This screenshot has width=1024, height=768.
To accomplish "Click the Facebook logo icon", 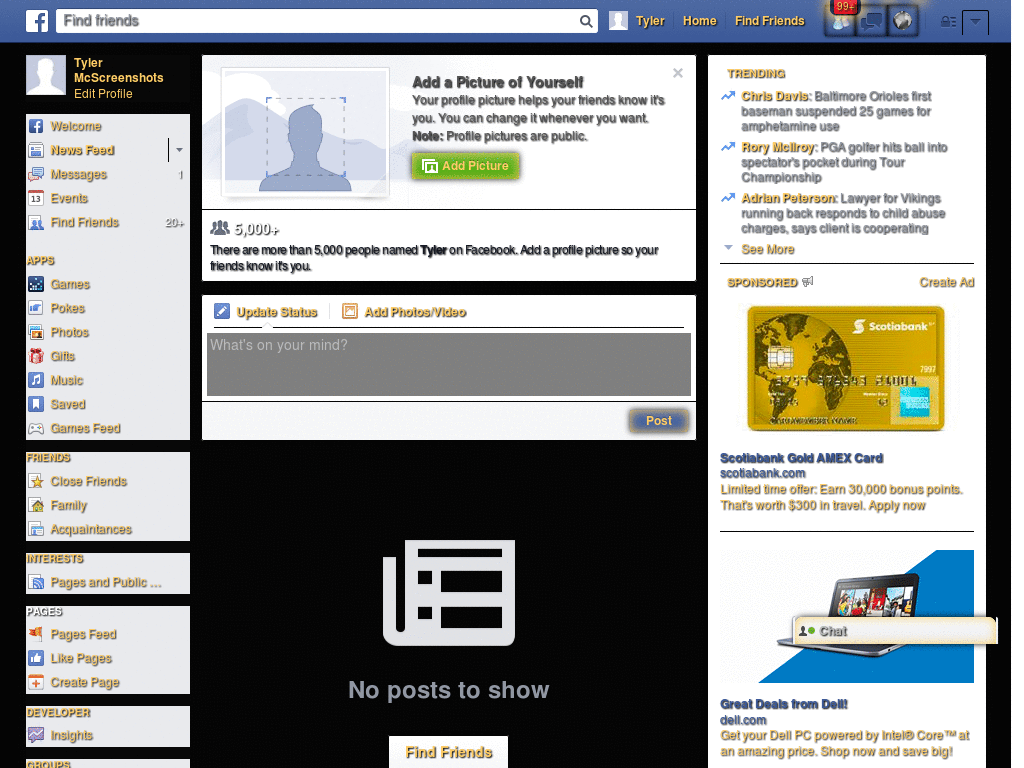I will (37, 21).
